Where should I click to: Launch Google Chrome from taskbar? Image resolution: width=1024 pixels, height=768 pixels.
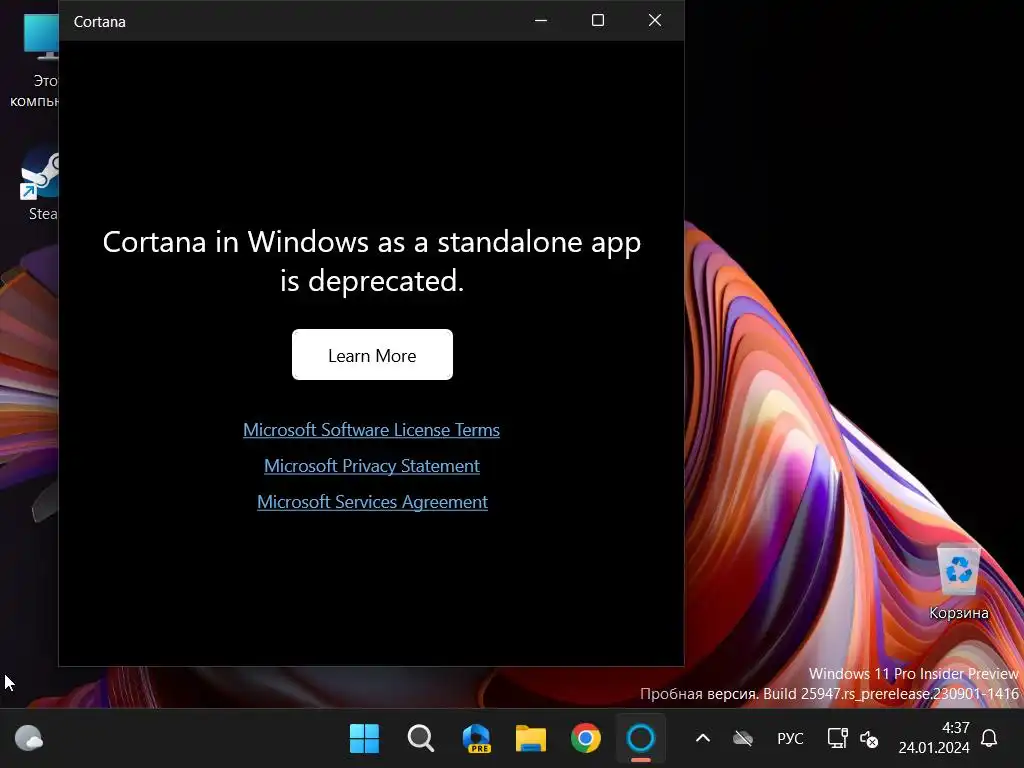586,739
